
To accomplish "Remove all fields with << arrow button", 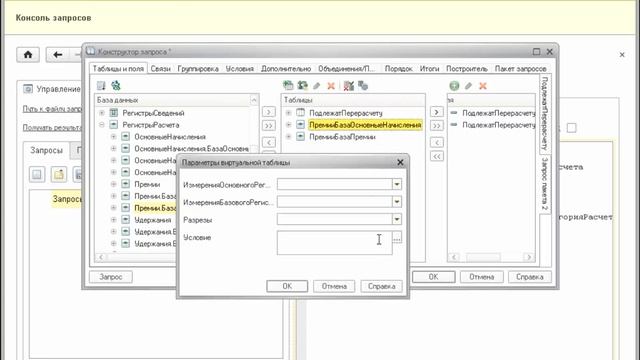I will (437, 156).
